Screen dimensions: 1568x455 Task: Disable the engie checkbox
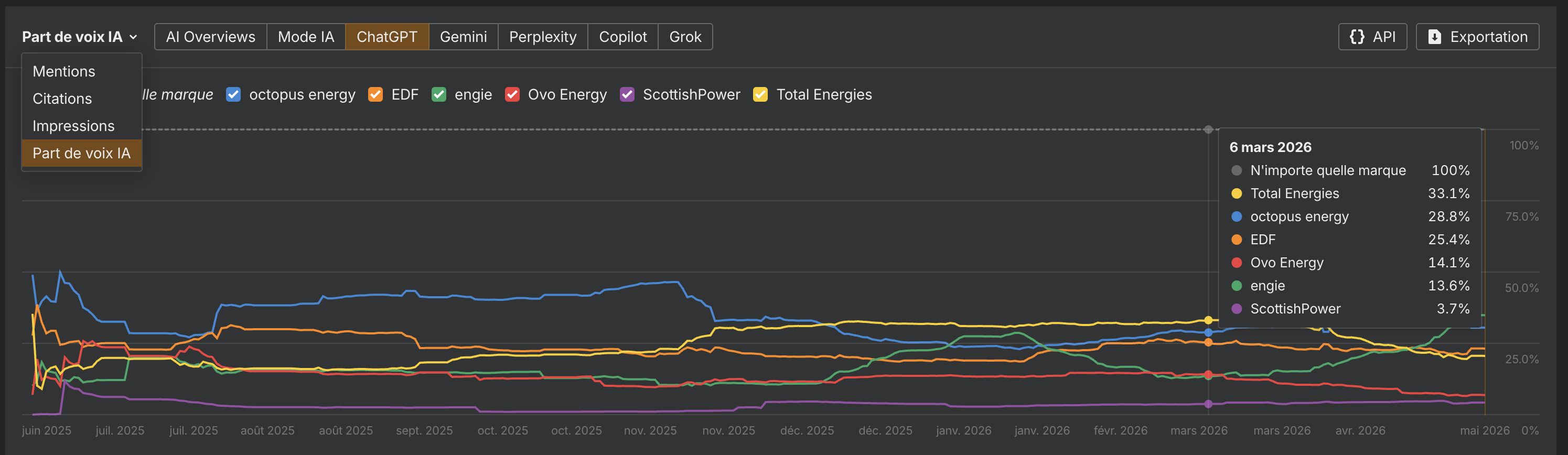coord(439,95)
